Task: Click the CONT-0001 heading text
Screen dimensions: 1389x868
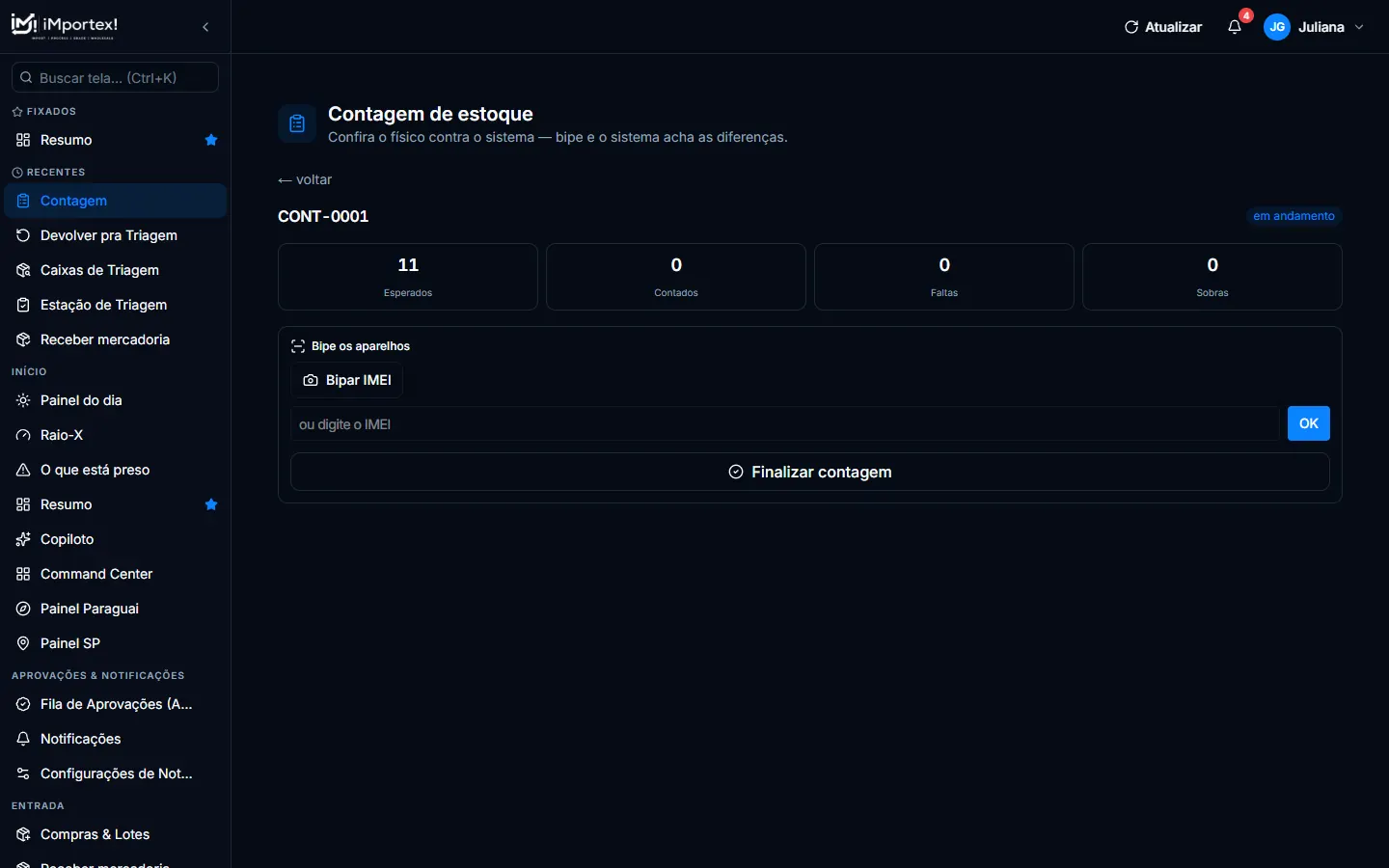Action: click(x=323, y=216)
